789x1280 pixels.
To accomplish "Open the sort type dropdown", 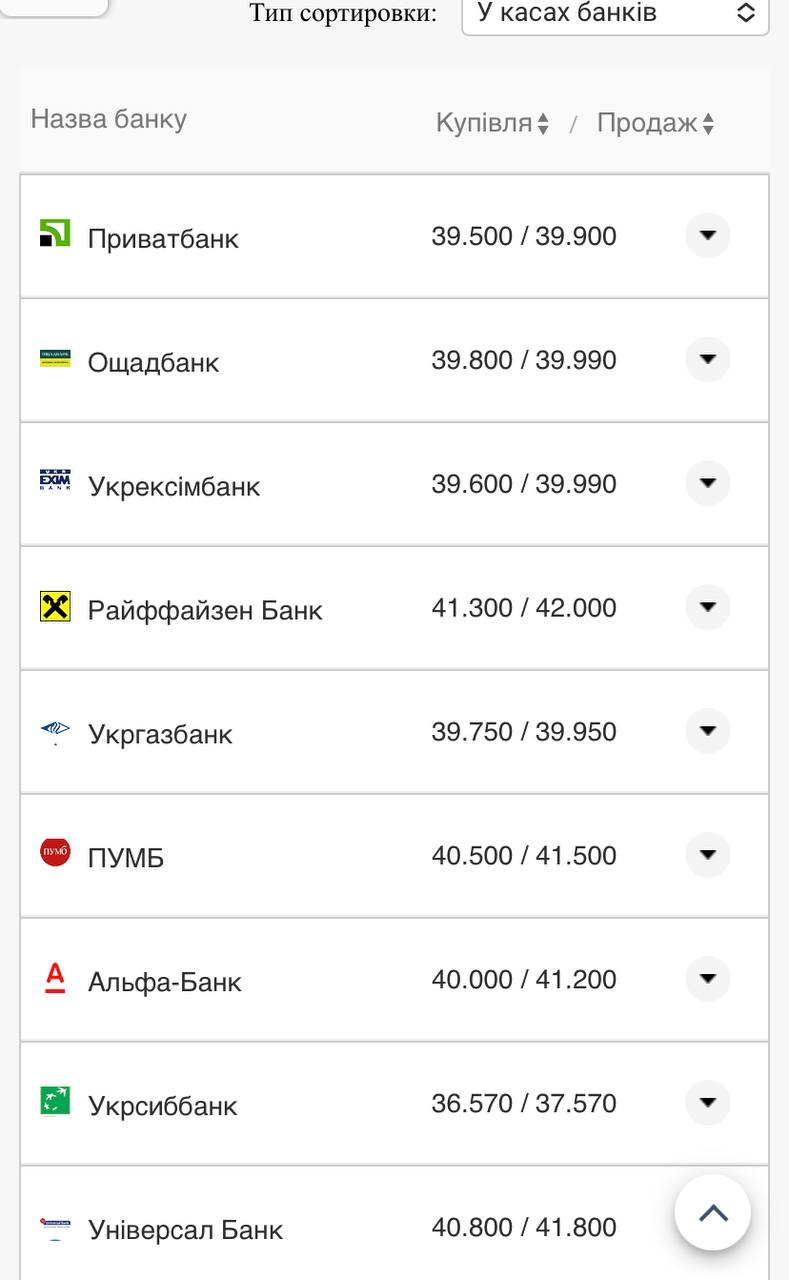I will 614,14.
